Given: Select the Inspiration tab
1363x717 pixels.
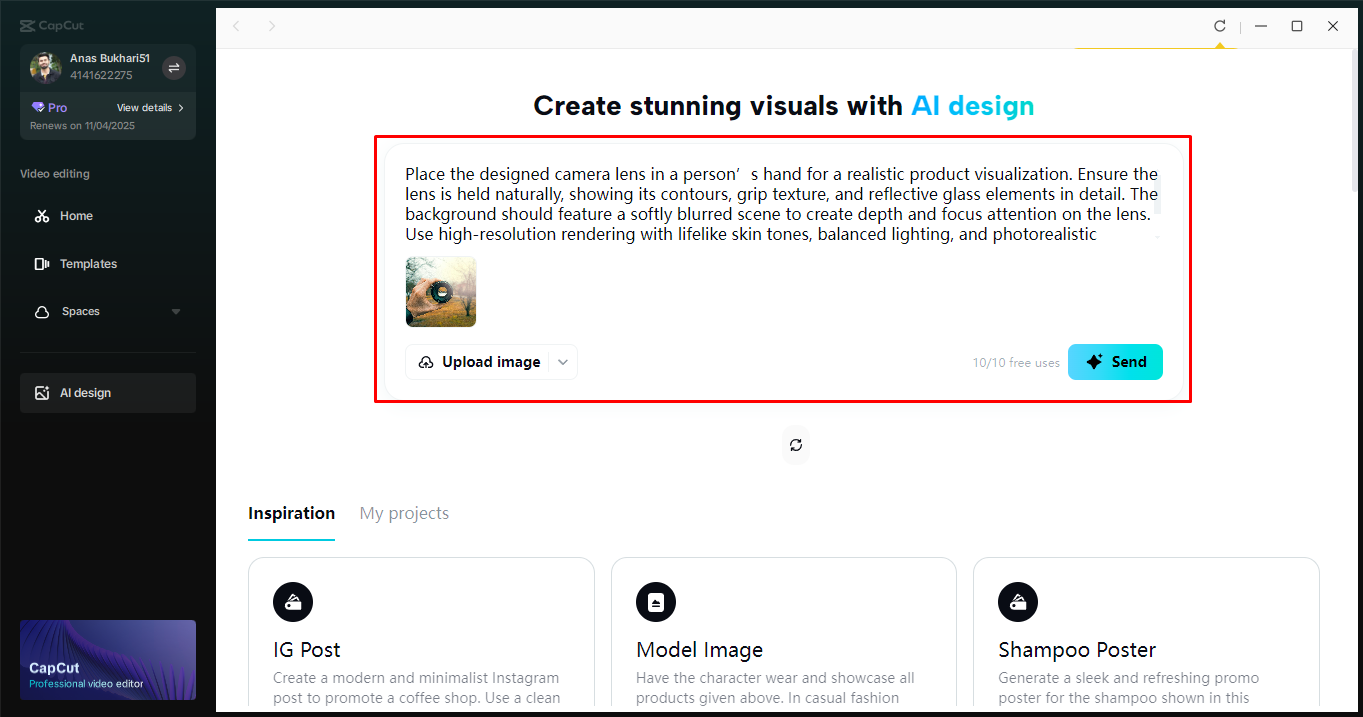Looking at the screenshot, I should [x=291, y=513].
